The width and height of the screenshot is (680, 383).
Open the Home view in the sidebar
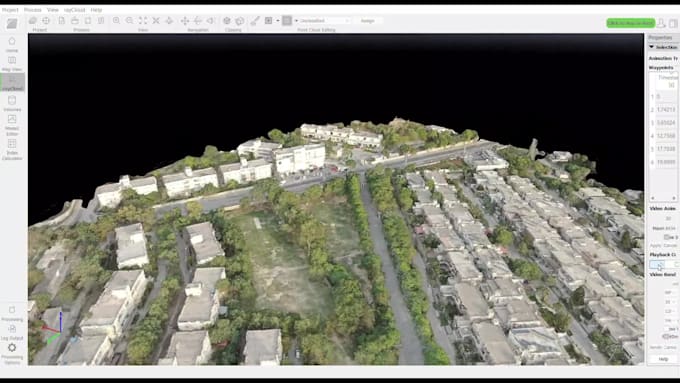(12, 44)
